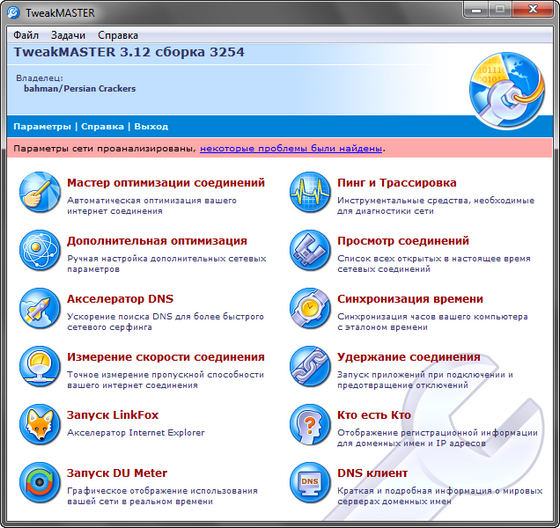Image resolution: width=560 pixels, height=528 pixels.
Task: Click Справка link in the blue bar
Action: coord(102,126)
